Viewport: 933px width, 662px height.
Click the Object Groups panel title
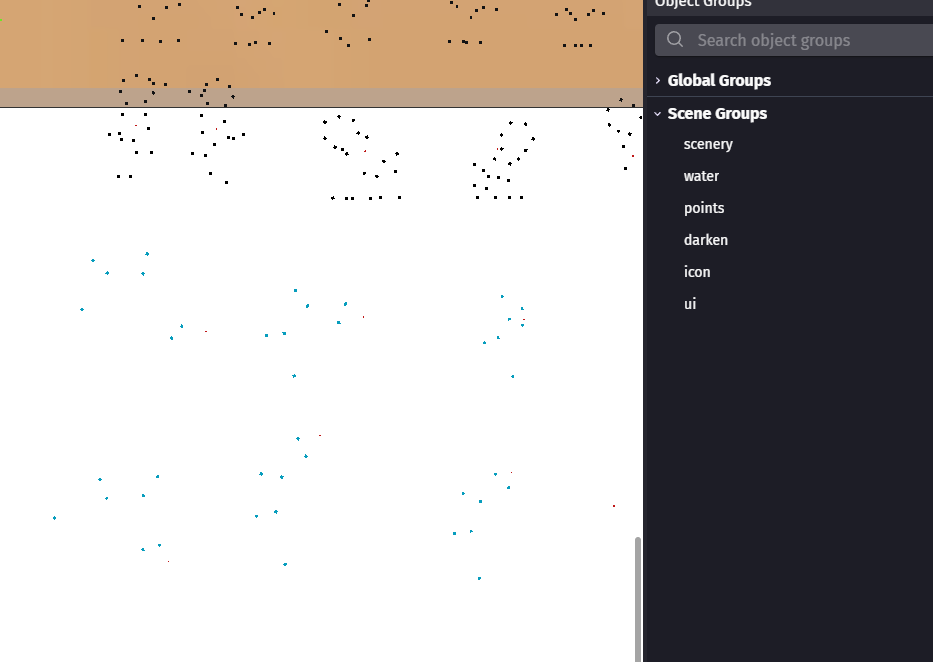coord(703,4)
